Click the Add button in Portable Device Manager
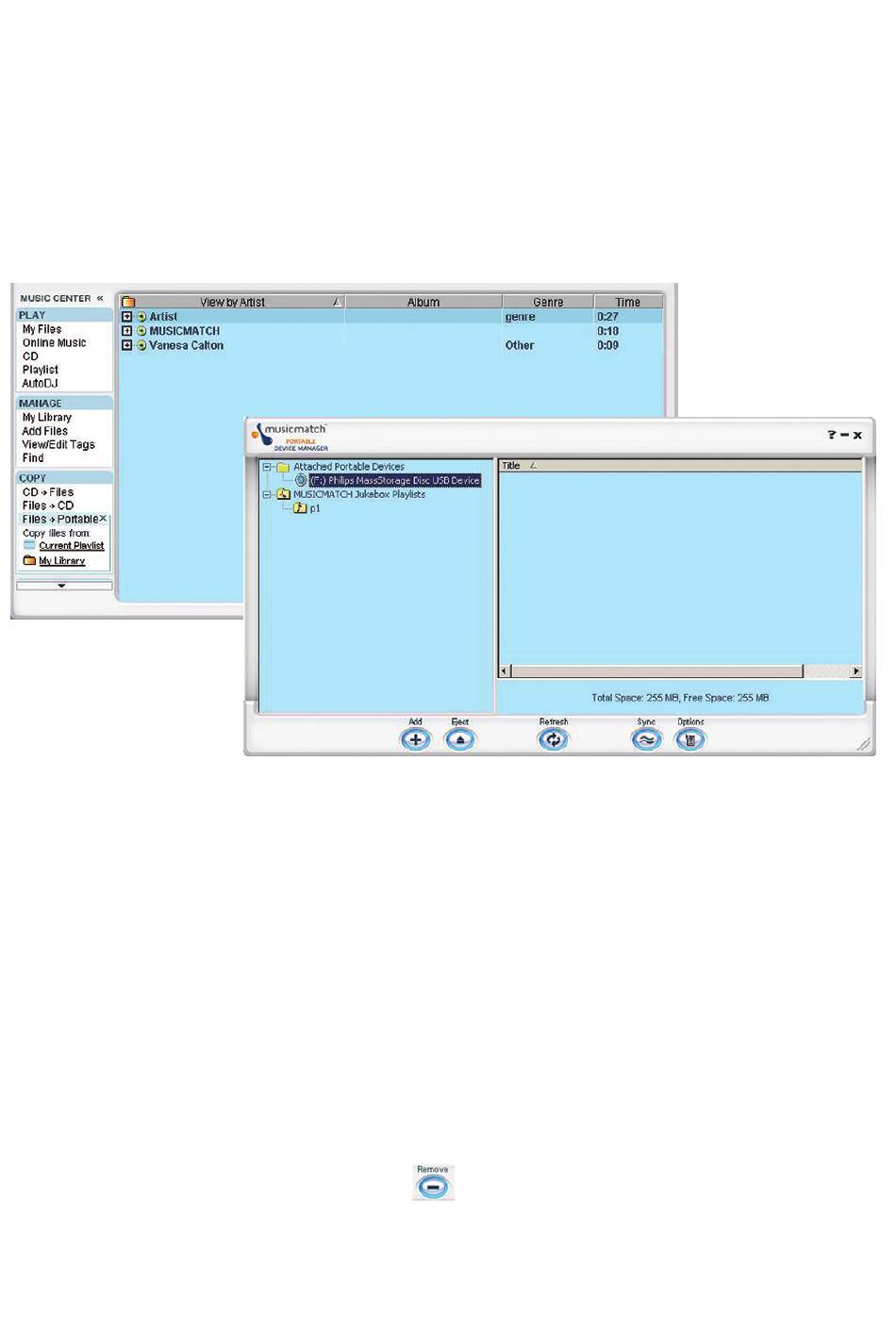896x1324 pixels. 415,739
